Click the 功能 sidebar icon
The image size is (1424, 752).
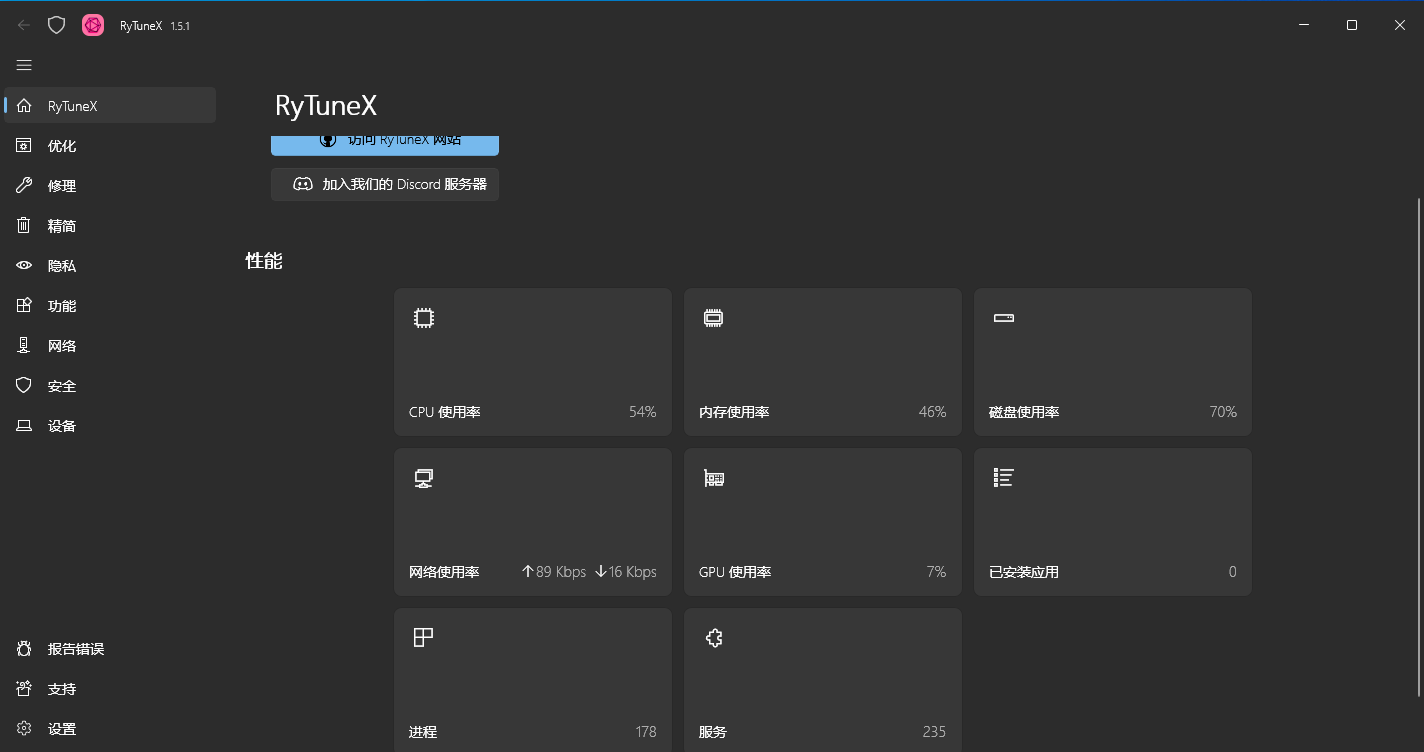24,306
